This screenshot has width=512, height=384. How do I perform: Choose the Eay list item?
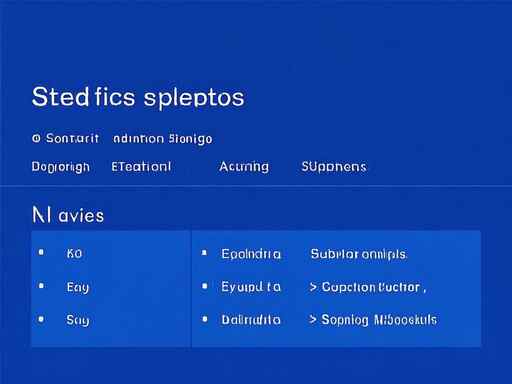[x=78, y=287]
